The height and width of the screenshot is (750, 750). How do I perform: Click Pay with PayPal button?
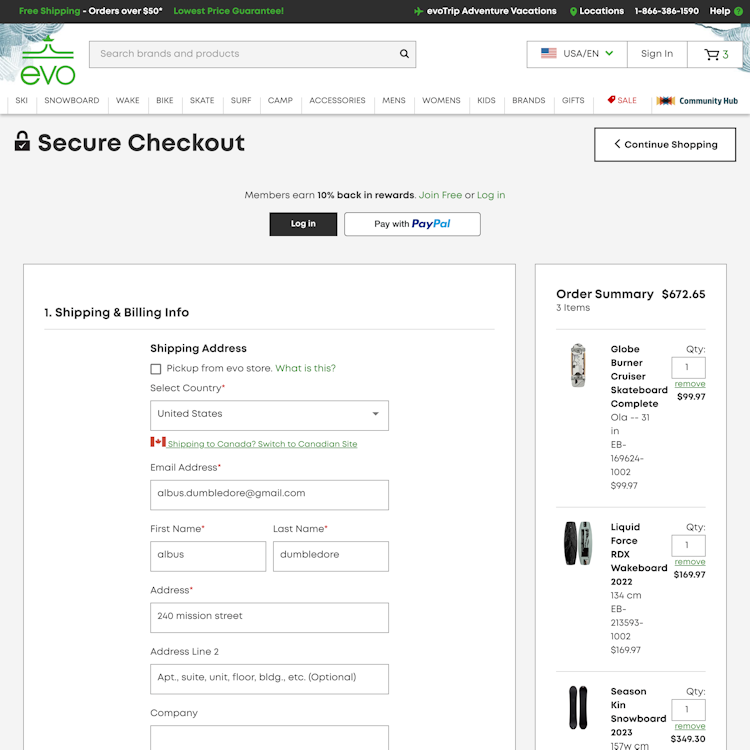coord(412,224)
